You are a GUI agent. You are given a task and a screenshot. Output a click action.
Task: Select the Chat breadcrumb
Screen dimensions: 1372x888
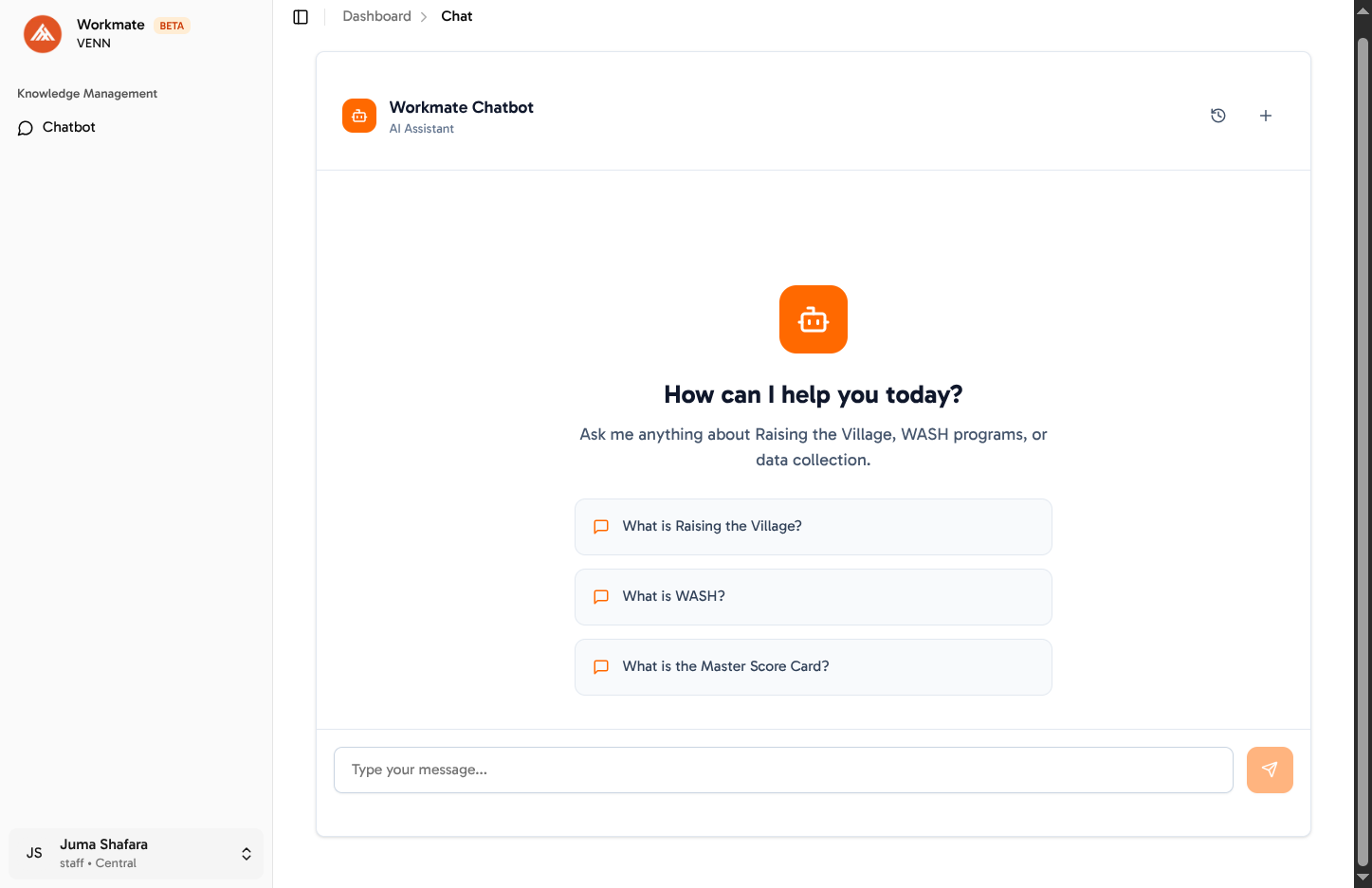coord(457,16)
